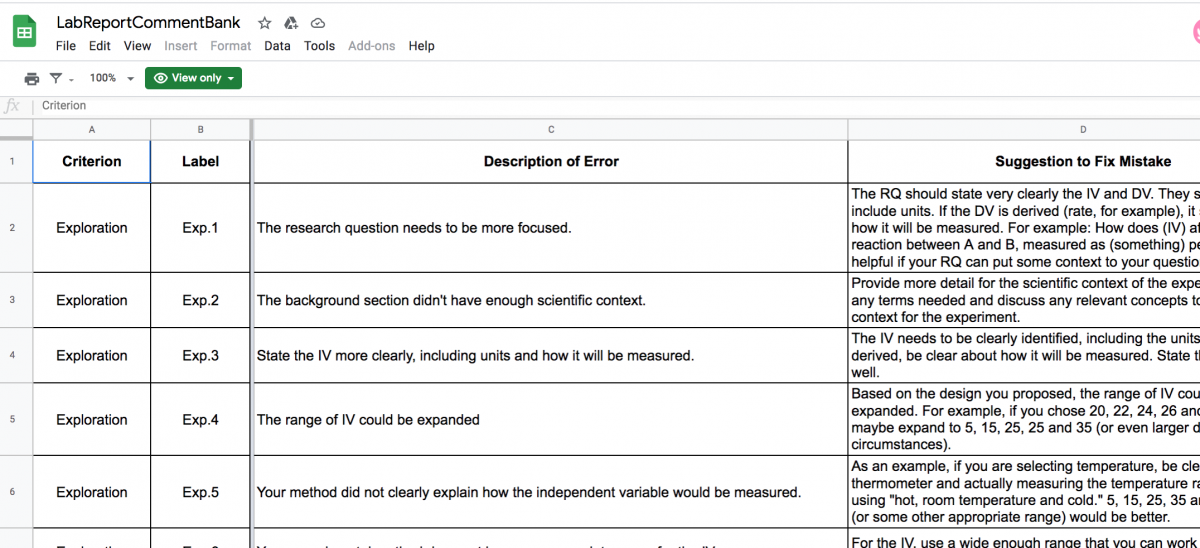This screenshot has height=548, width=1200.
Task: Click the print icon in toolbar
Action: pyautogui.click(x=32, y=78)
